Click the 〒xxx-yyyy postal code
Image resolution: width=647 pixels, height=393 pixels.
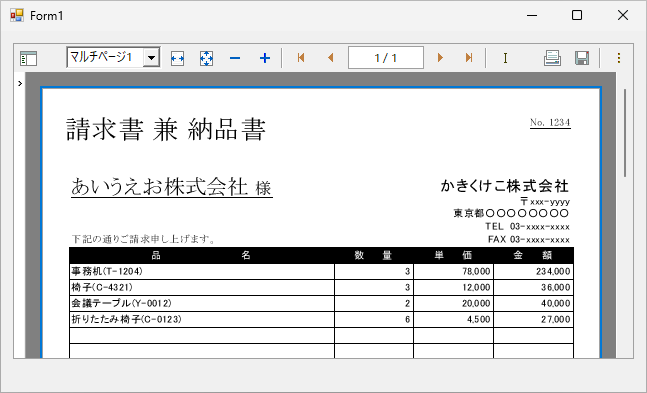click(545, 201)
